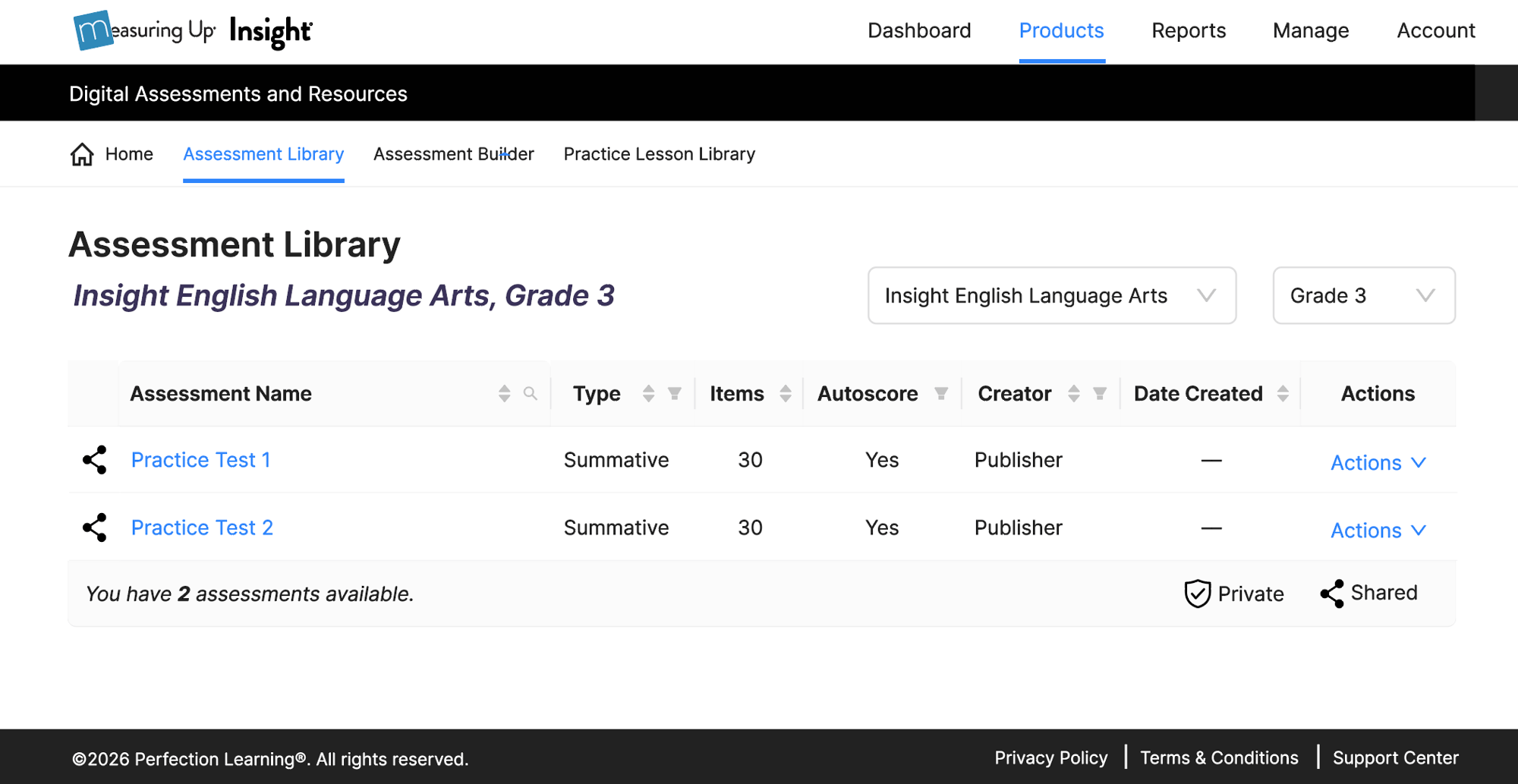Switch to Practice Lesson Library tab
Viewport: 1518px width, 784px height.
(x=659, y=154)
